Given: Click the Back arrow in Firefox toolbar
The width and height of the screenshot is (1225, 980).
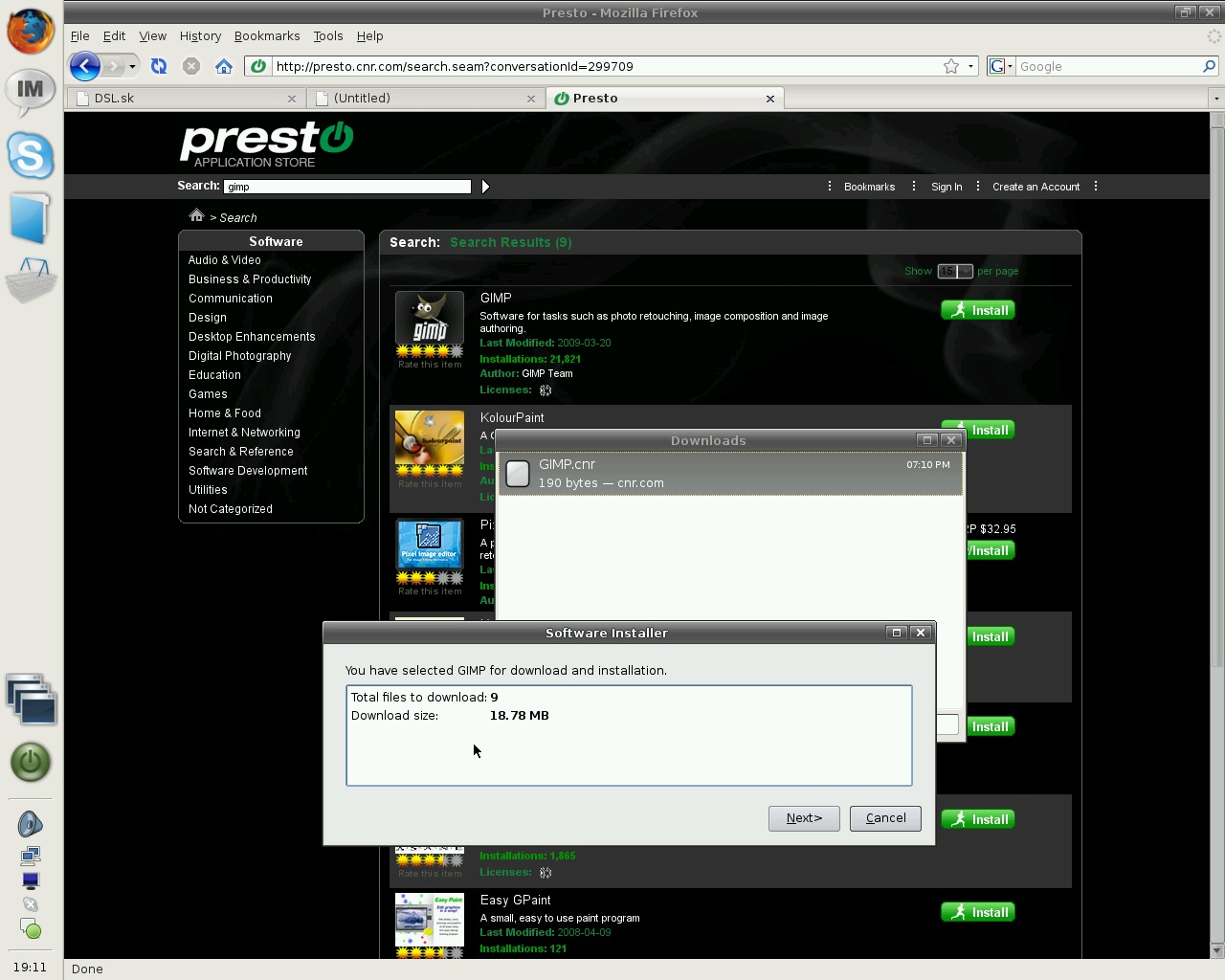Looking at the screenshot, I should (x=84, y=66).
